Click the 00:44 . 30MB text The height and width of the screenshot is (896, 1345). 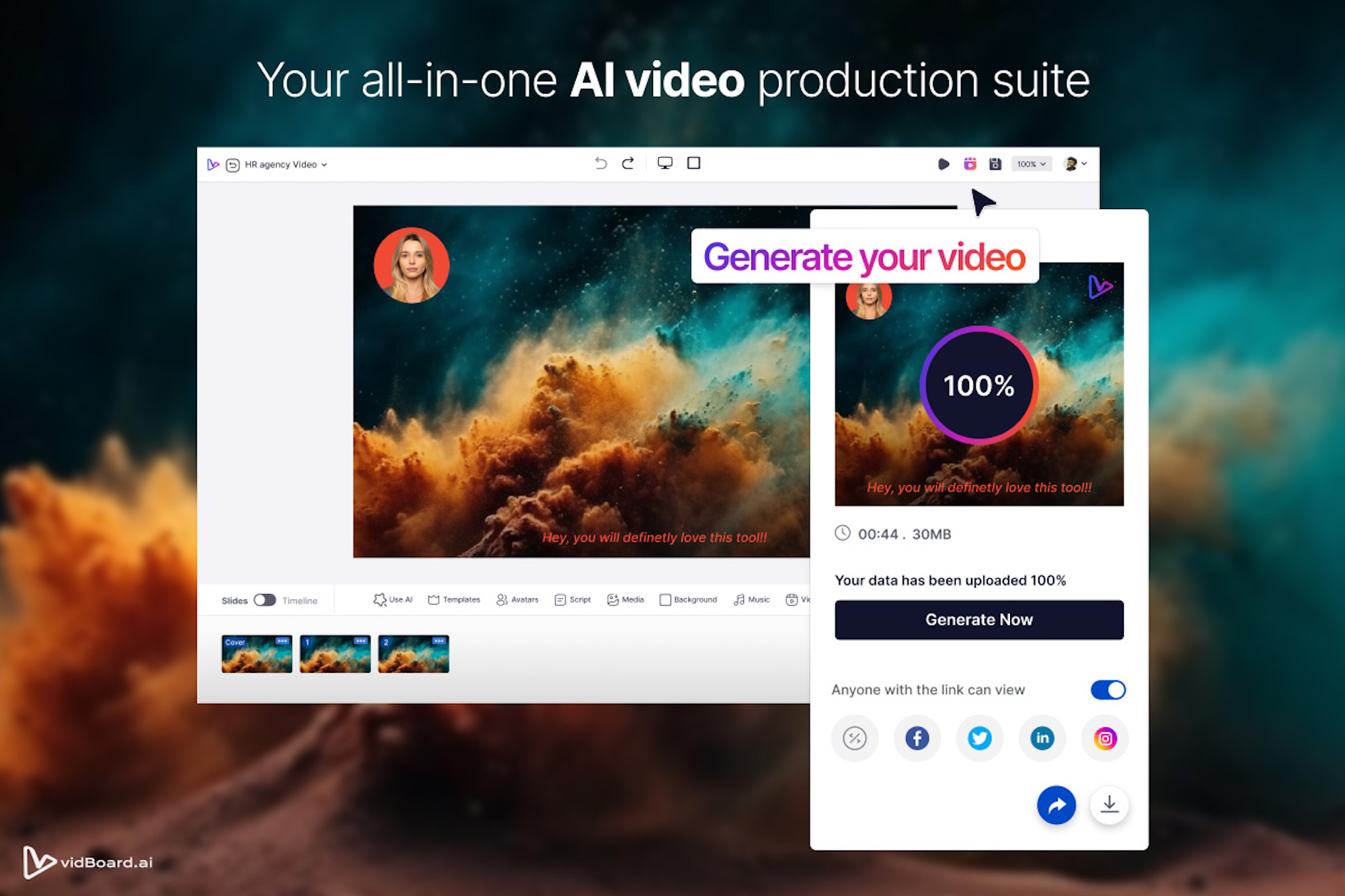click(905, 534)
